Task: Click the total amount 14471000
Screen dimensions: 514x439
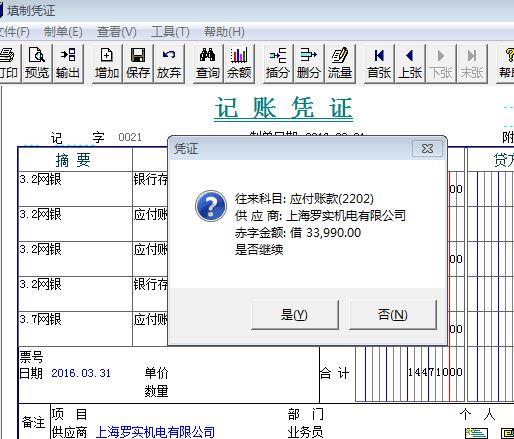Action: (435, 372)
